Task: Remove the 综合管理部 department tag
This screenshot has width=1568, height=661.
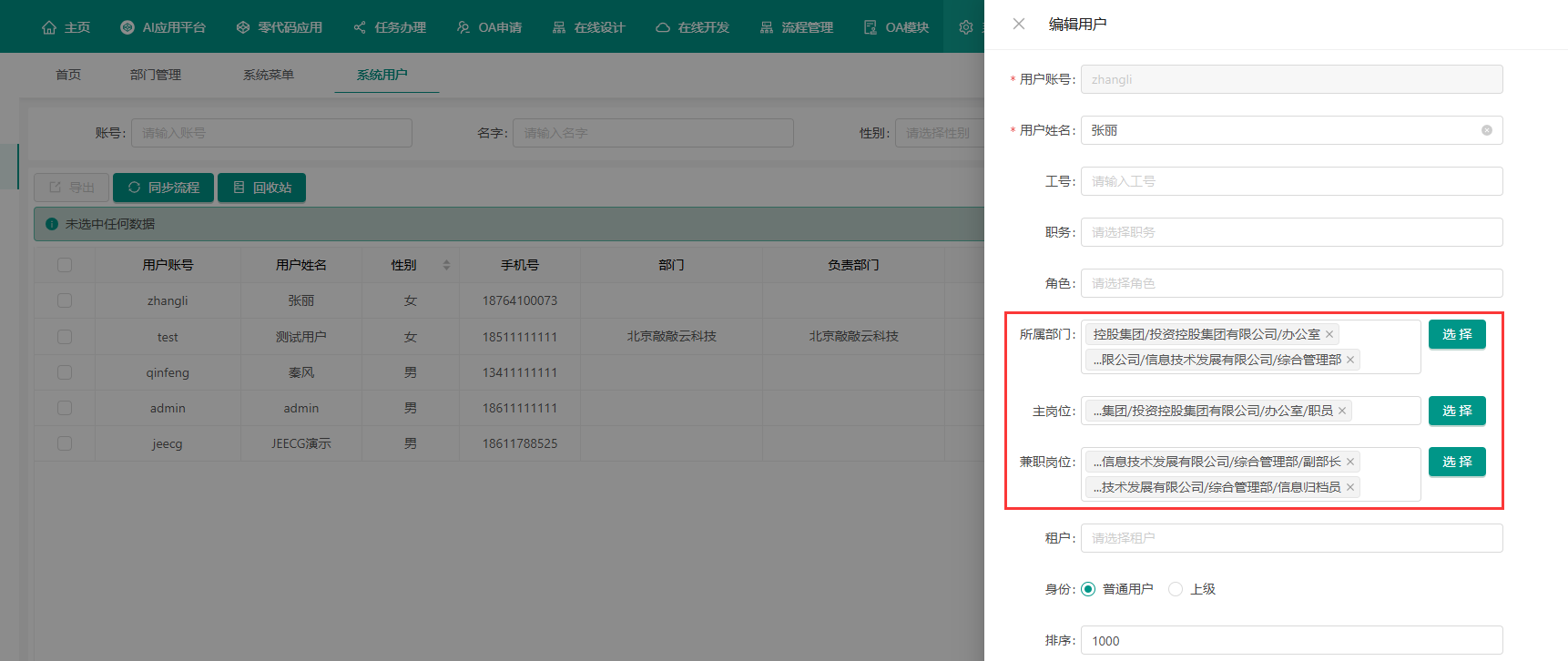Action: tap(1350, 360)
